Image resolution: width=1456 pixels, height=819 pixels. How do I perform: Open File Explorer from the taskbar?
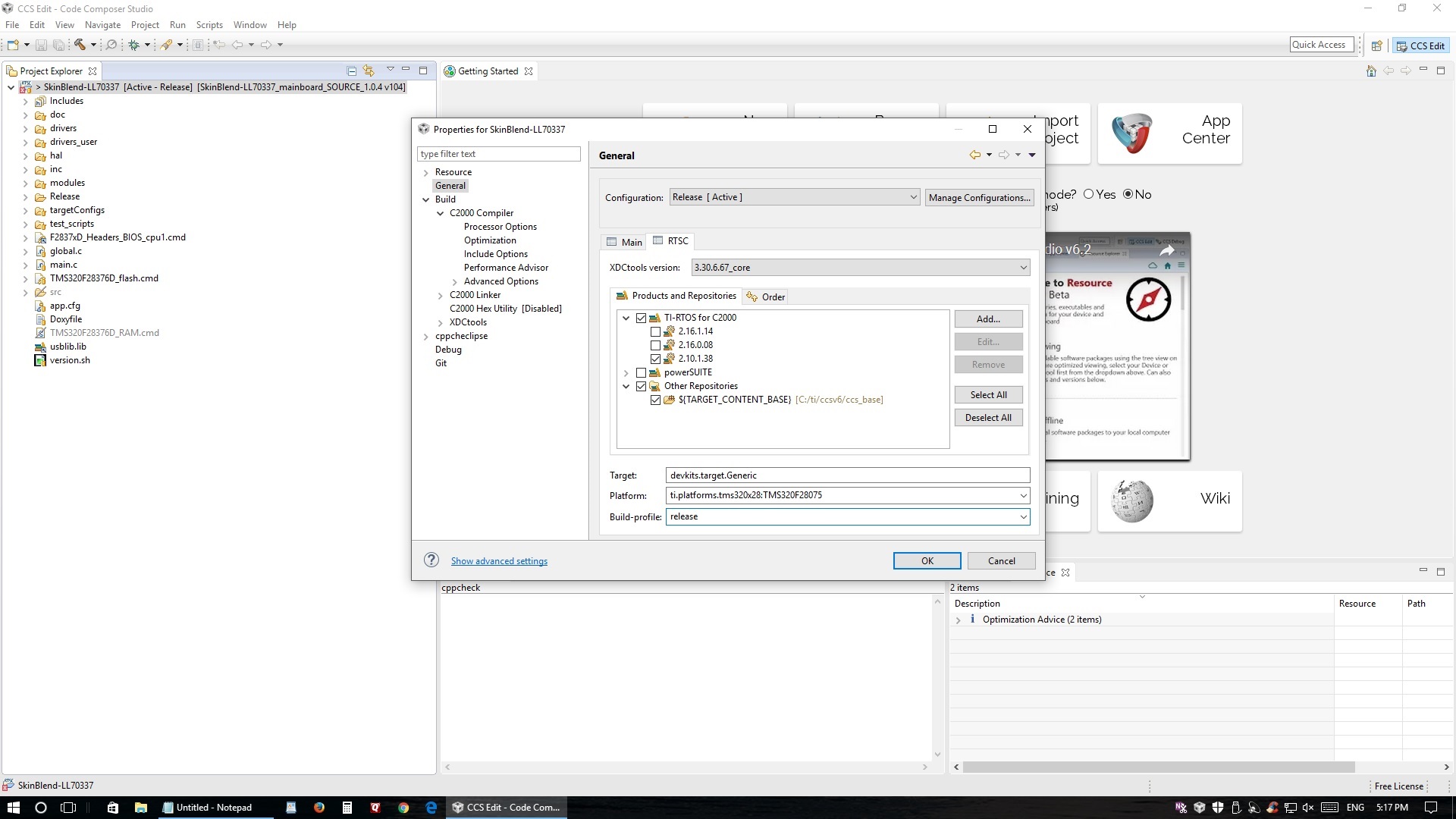point(140,808)
